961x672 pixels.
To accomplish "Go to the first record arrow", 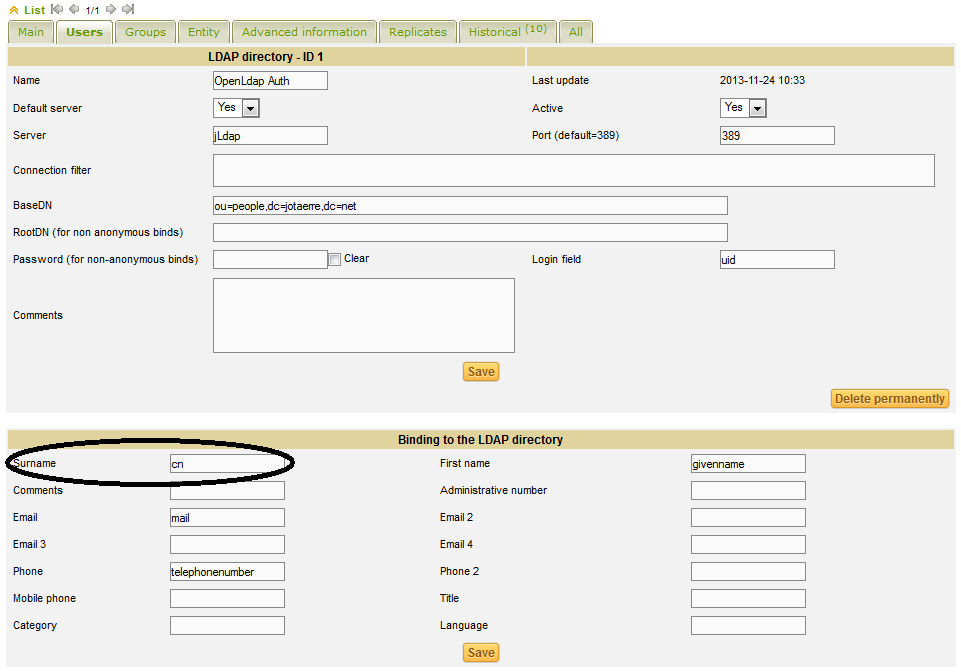I will (57, 9).
